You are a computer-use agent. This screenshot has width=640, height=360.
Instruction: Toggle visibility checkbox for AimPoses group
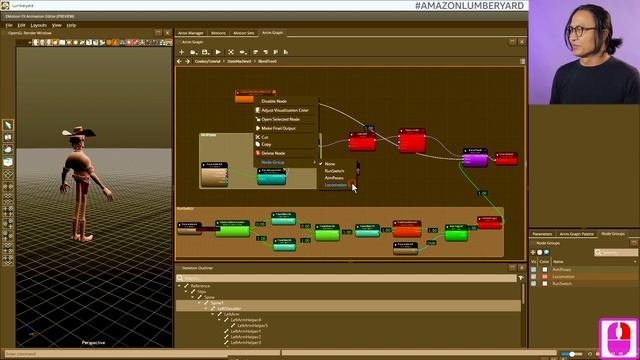[x=533, y=270]
